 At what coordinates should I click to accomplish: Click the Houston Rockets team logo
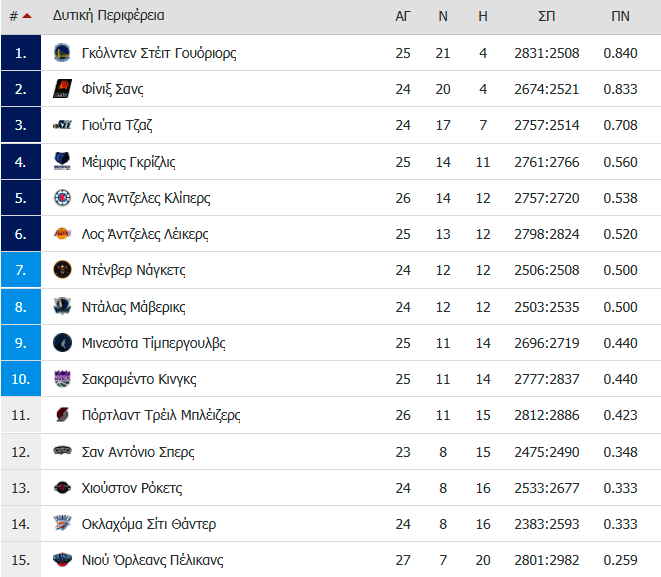(x=62, y=488)
